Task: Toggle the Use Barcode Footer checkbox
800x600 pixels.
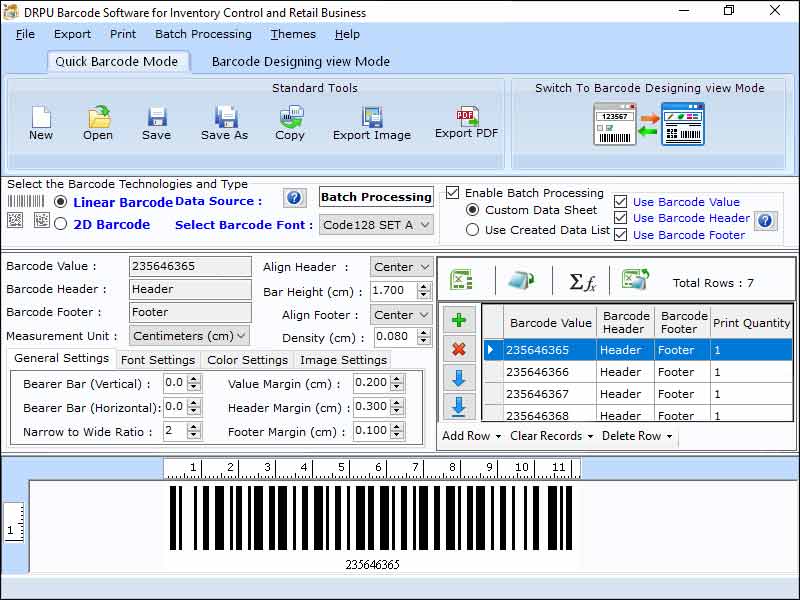Action: [621, 235]
